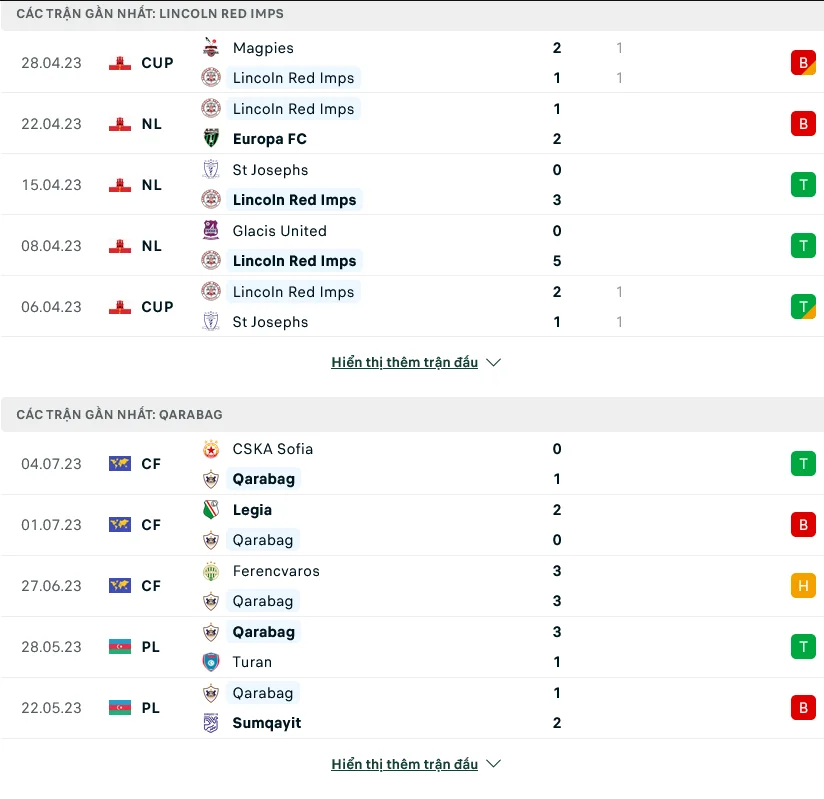This screenshot has width=824, height=799.
Task: Click the red B badge for Europa FC loss
Action: point(803,123)
